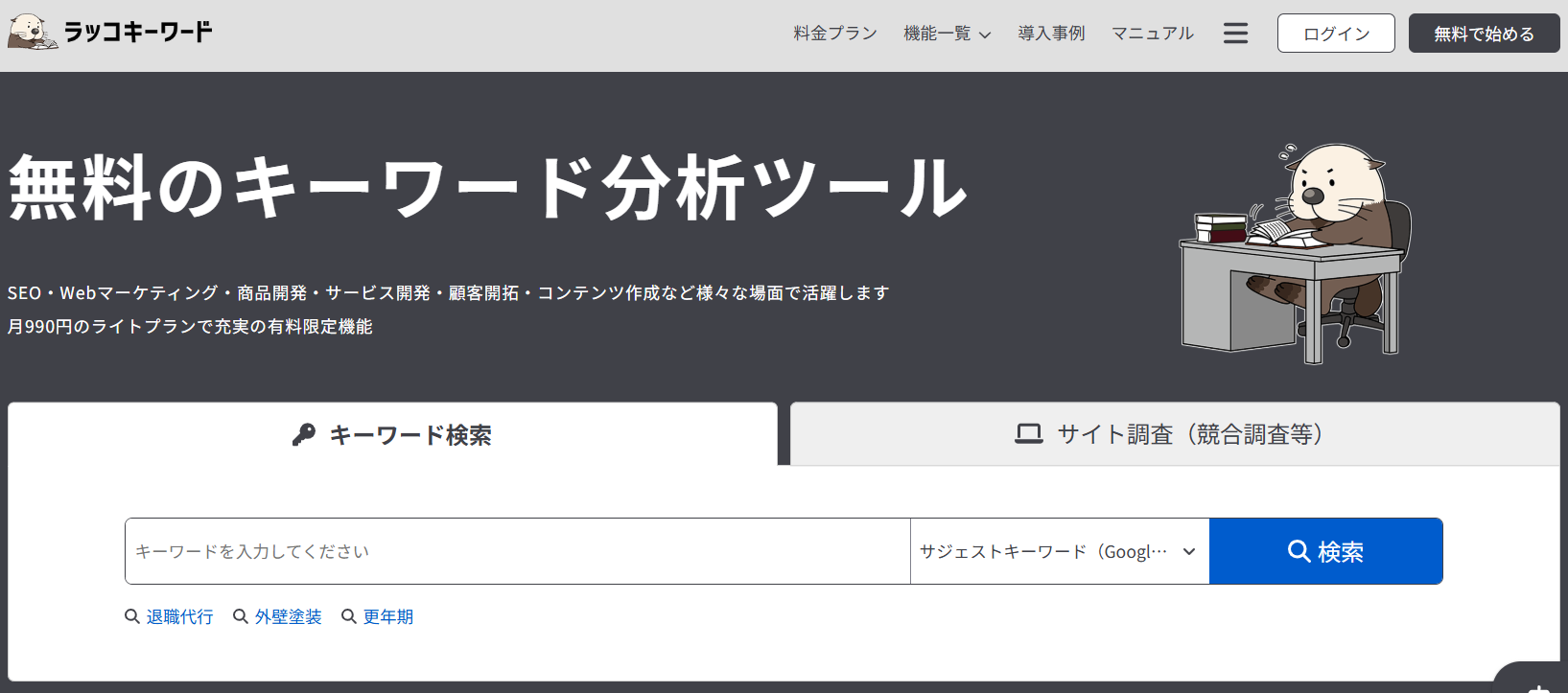The height and width of the screenshot is (693, 1568).
Task: Click the 無料のキーワード分析ツール heading text
Action: 487,188
